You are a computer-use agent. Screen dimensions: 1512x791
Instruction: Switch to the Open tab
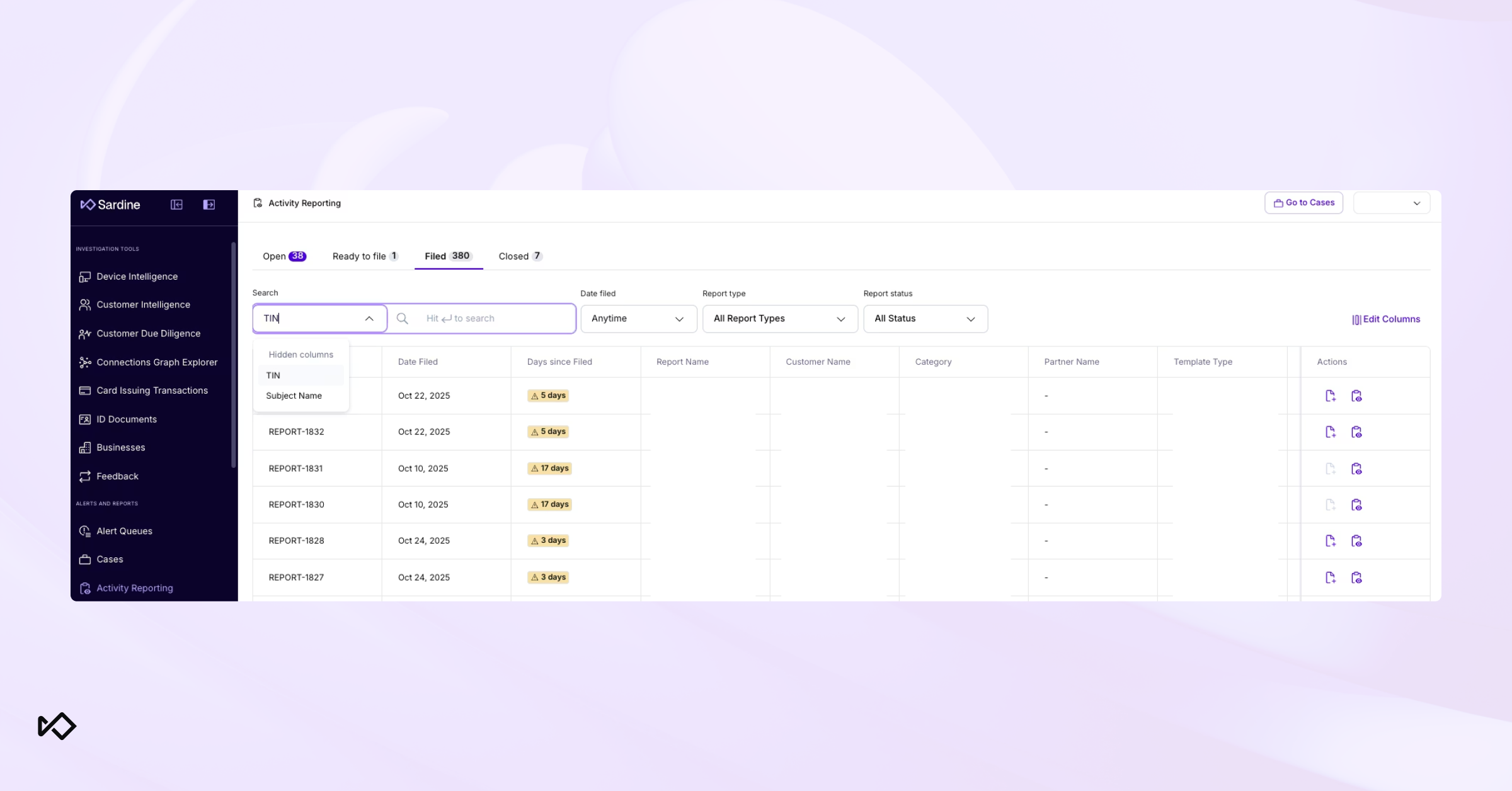283,256
